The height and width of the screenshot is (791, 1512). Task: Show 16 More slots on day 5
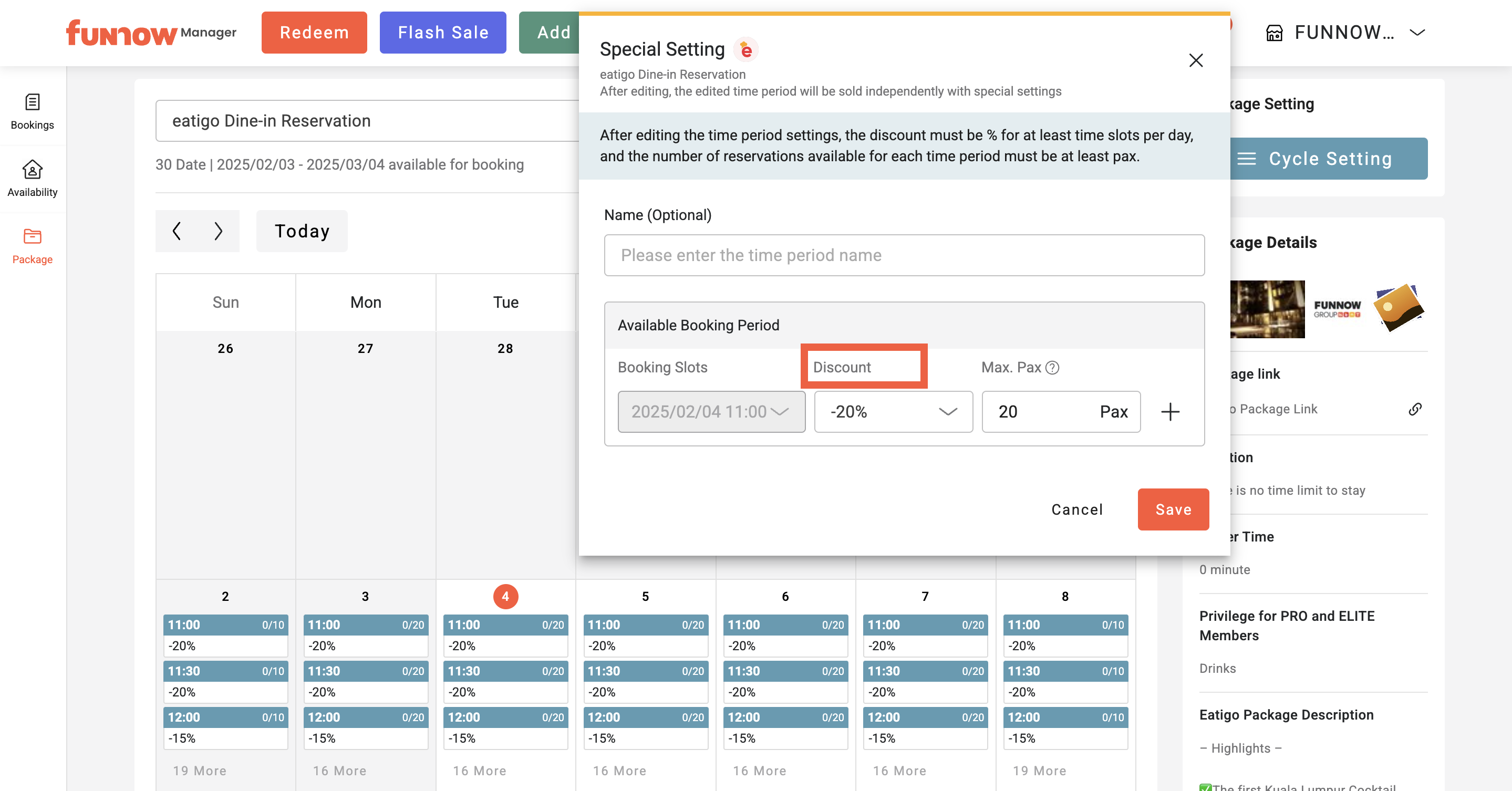pyautogui.click(x=619, y=771)
